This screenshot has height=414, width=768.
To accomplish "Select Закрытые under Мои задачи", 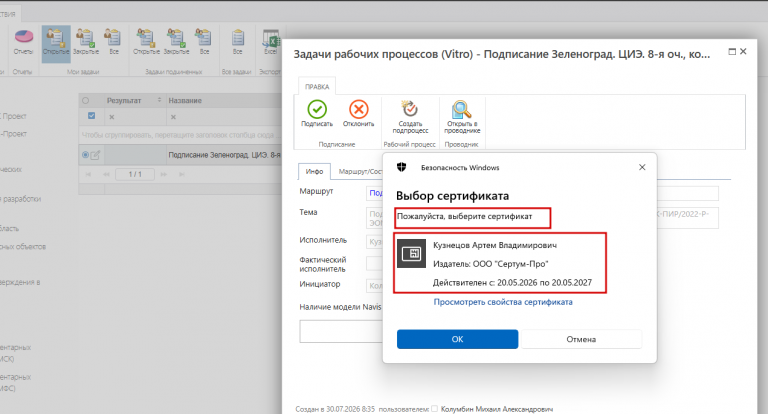I will pos(86,42).
